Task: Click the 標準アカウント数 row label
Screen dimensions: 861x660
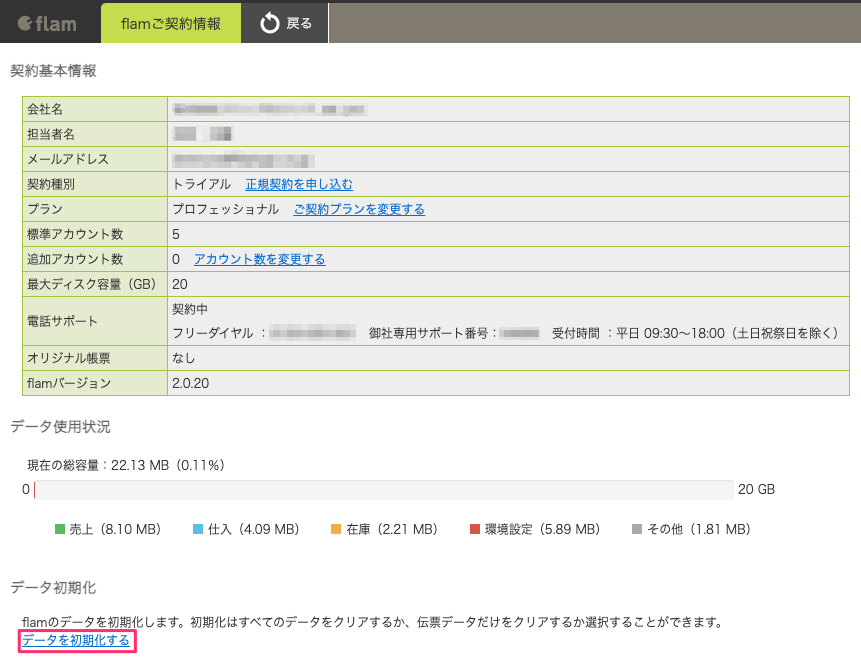Action: click(75, 234)
